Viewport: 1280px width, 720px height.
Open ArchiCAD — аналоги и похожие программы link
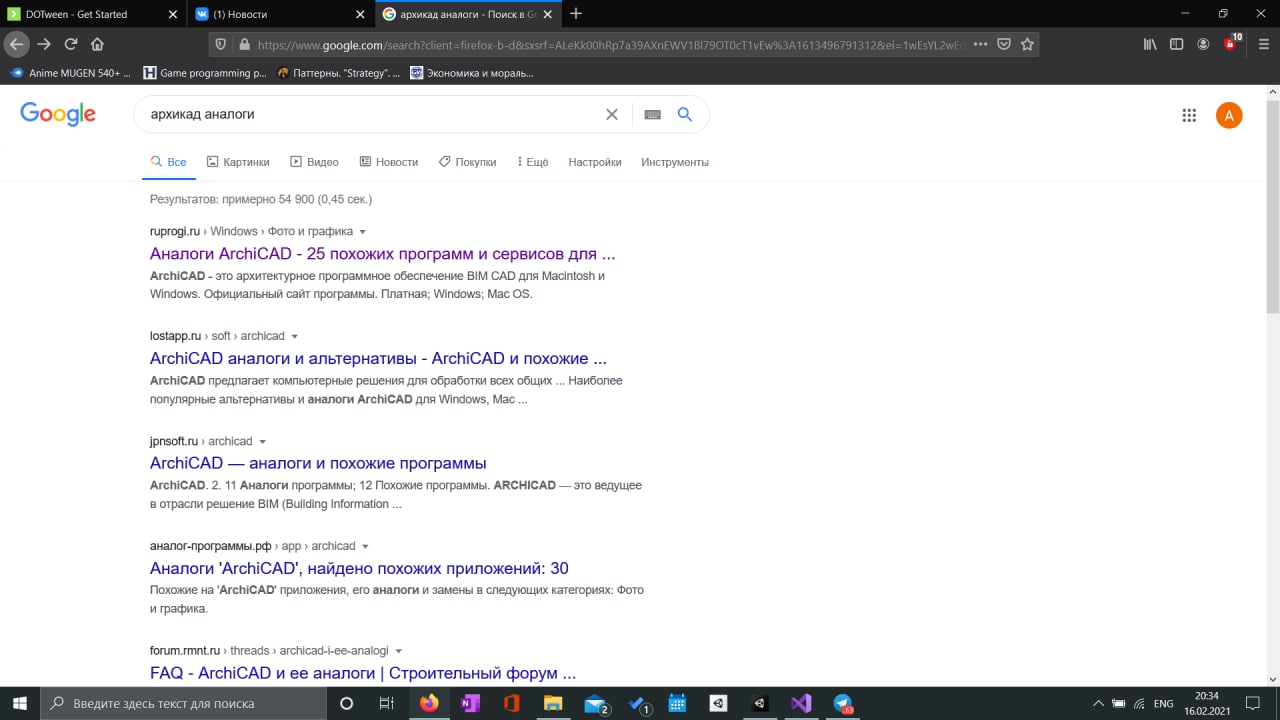point(318,463)
